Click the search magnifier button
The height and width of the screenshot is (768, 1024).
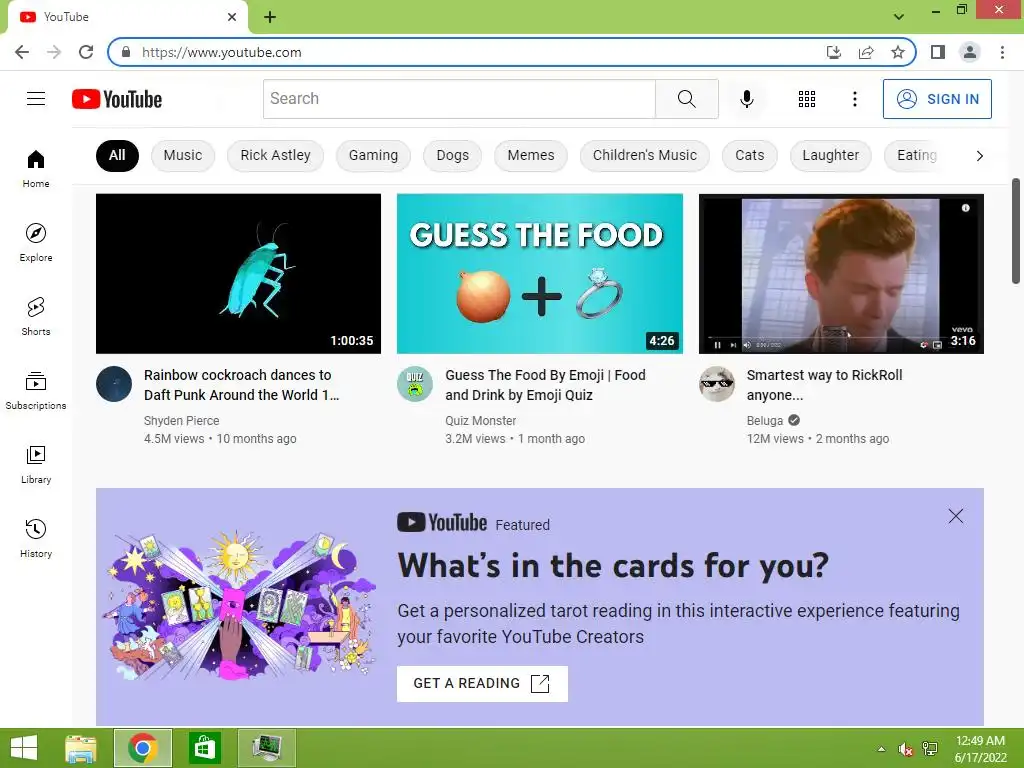tap(686, 99)
